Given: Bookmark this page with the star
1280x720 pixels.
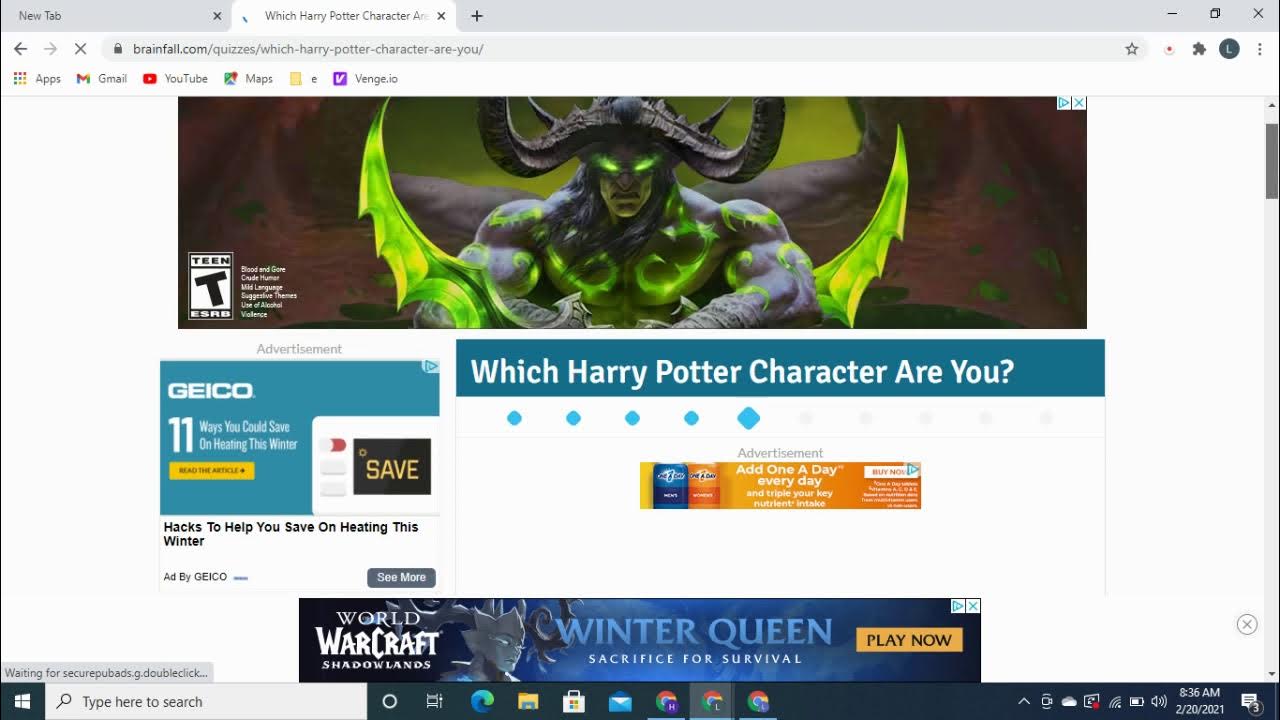Looking at the screenshot, I should pos(1132,49).
